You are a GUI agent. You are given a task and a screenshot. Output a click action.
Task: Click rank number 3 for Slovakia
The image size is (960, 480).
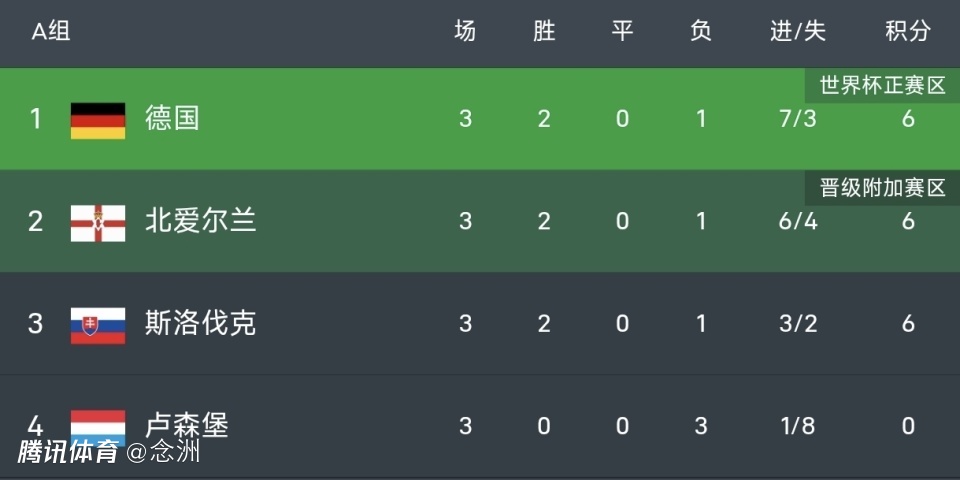pos(36,323)
